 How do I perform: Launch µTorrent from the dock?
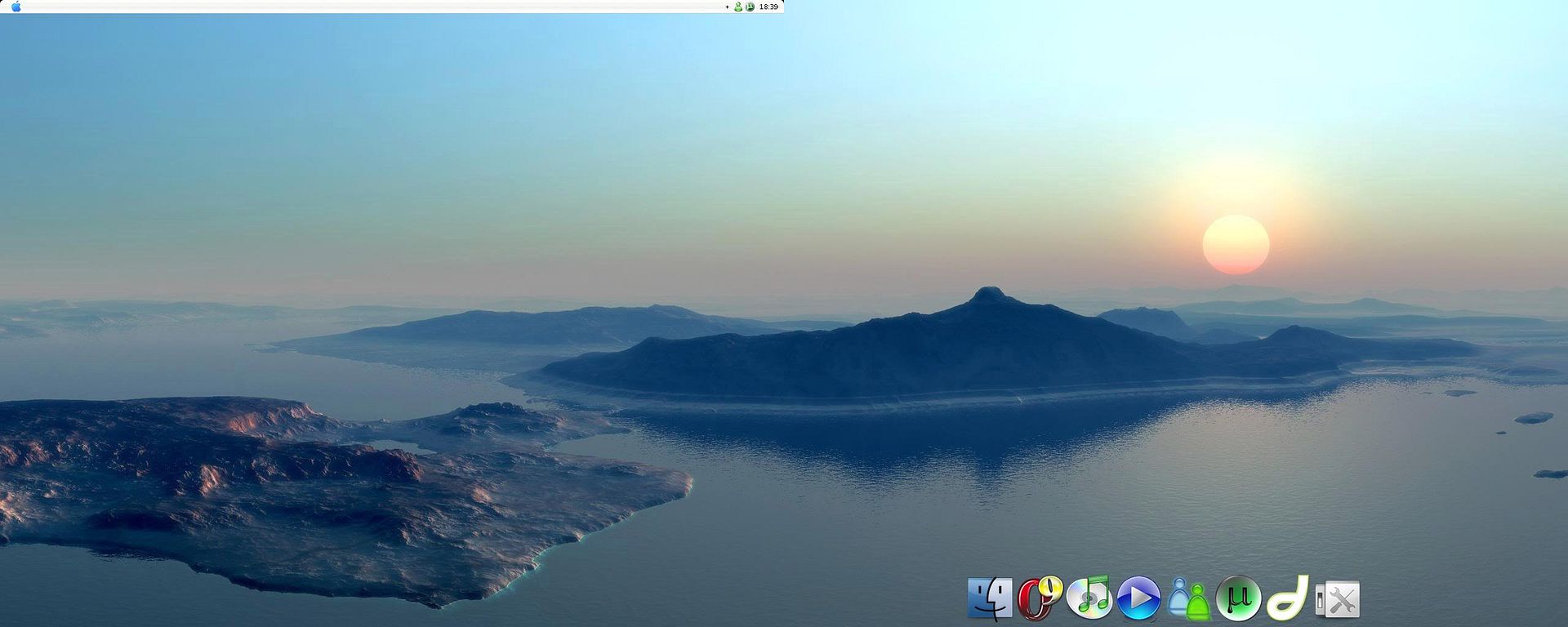[1238, 599]
